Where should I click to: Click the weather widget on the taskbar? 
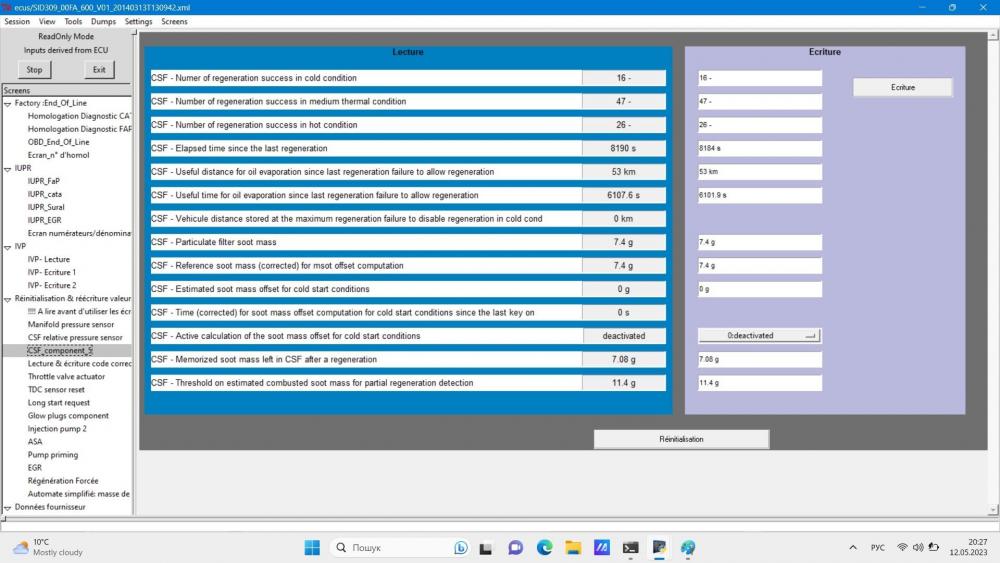click(48, 547)
